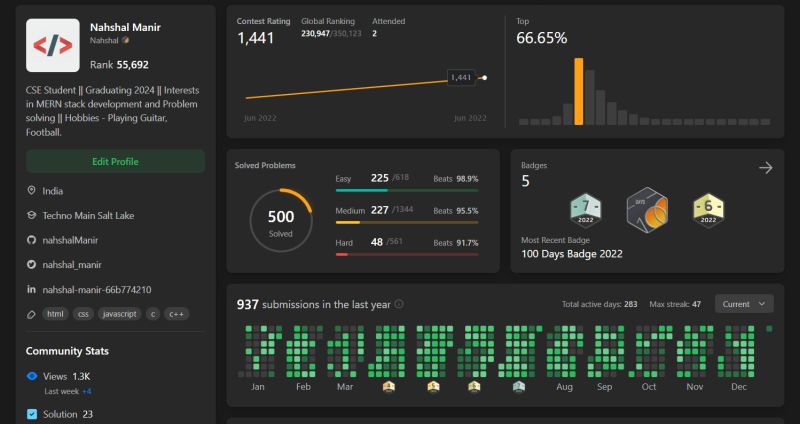The width and height of the screenshot is (800, 424).
Task: Click the Rank 55,692 text
Action: click(x=119, y=65)
